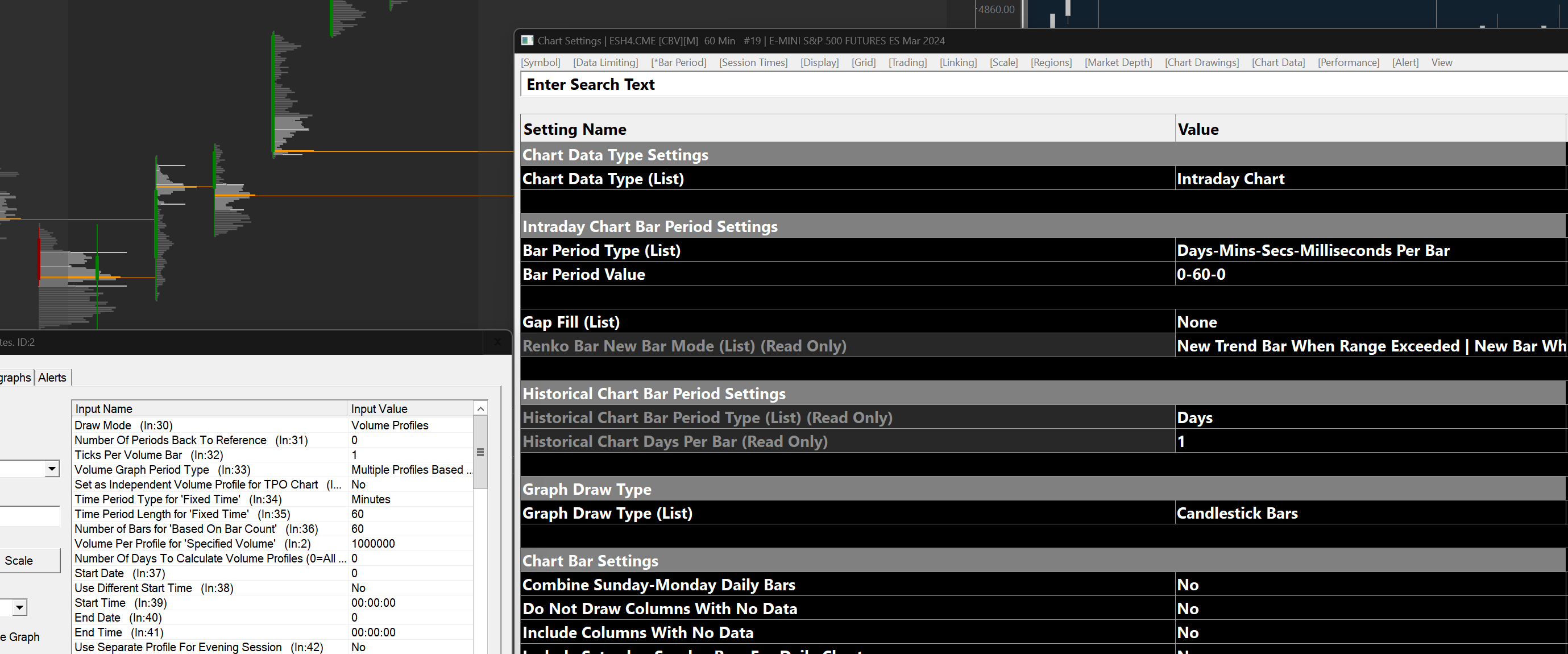Click scroll-up arrow in inputs list
This screenshot has width=1568, height=654.
(x=480, y=408)
